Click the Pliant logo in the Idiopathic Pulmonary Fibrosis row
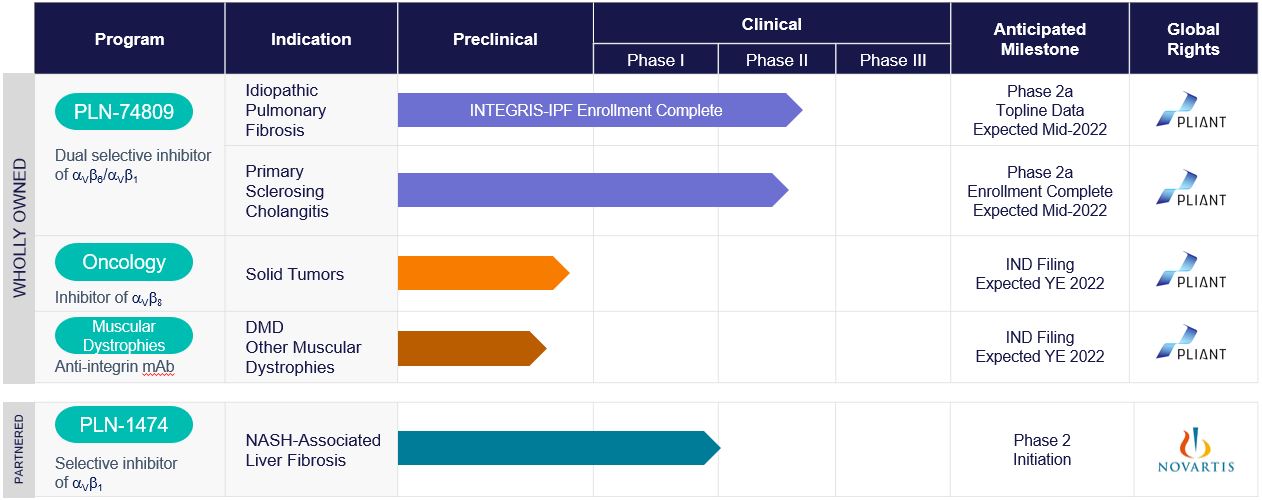The image size is (1262, 500). (x=1191, y=111)
